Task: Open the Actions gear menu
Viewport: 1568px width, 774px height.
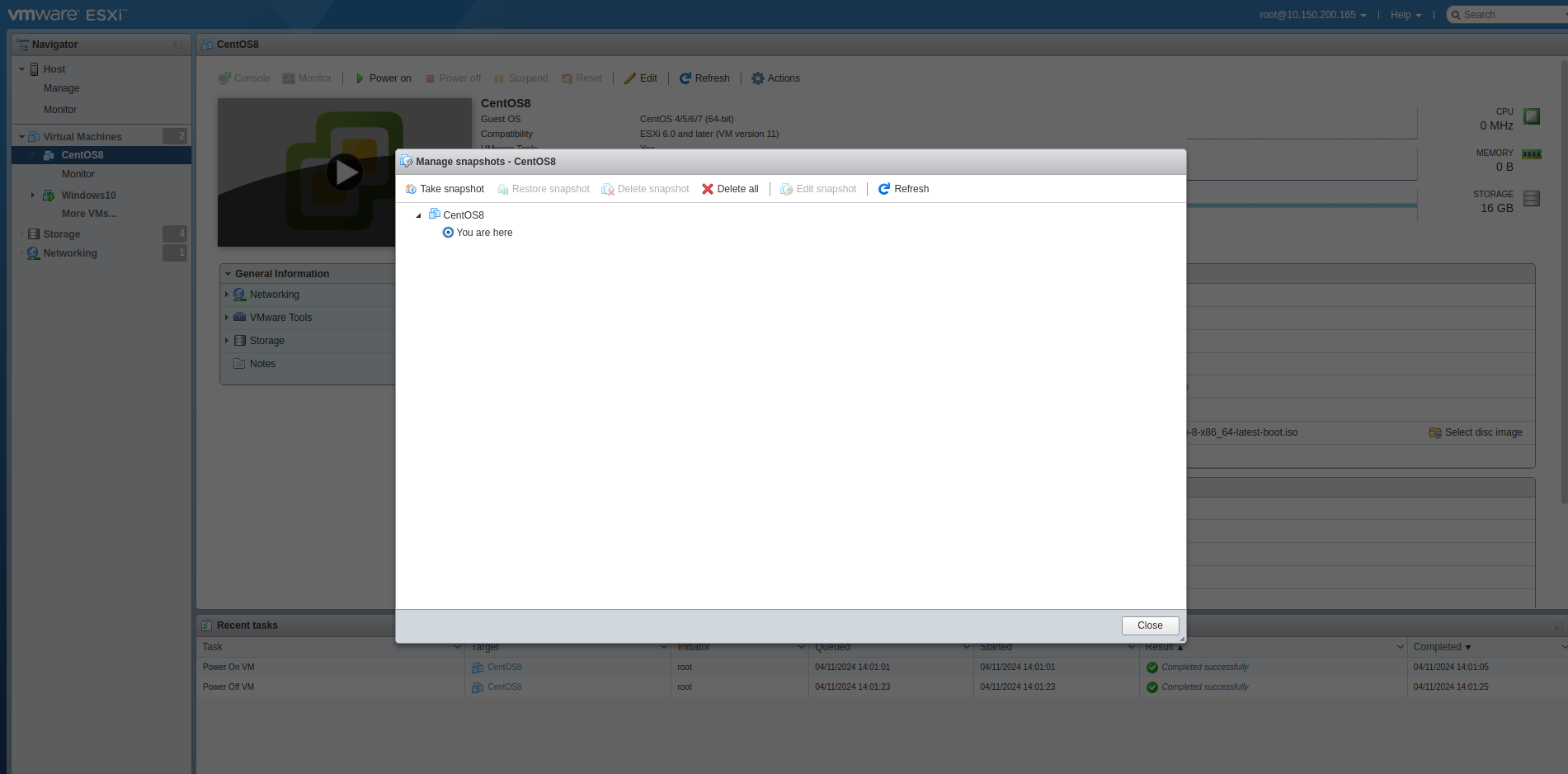Action: click(x=775, y=78)
